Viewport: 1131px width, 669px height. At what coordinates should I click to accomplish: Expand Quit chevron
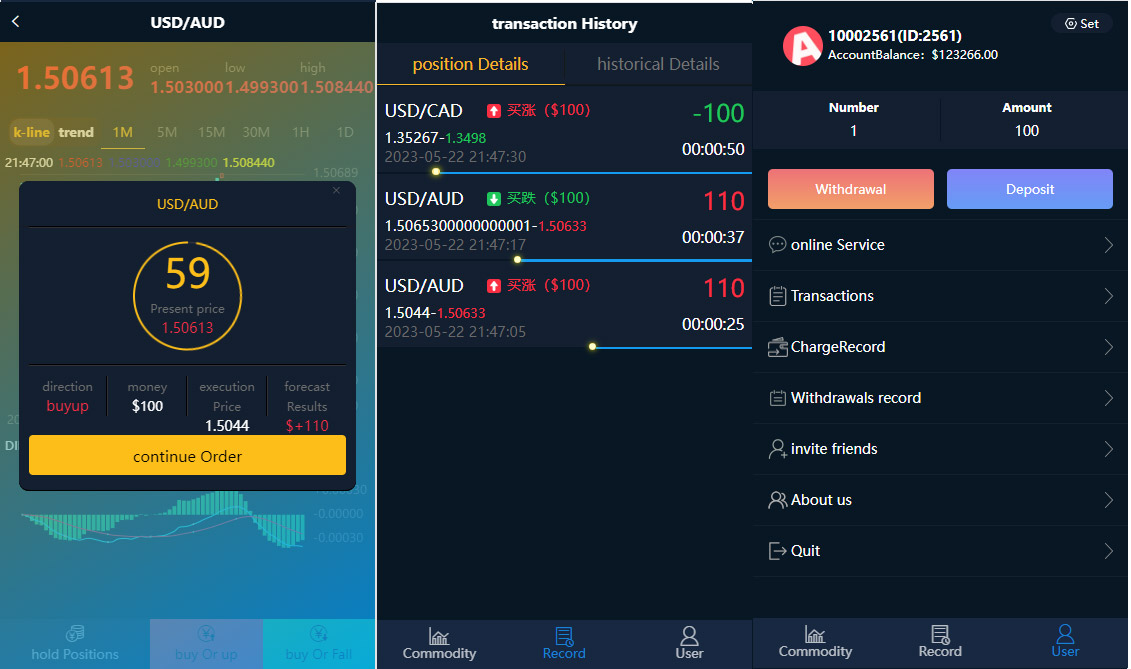pos(1109,551)
